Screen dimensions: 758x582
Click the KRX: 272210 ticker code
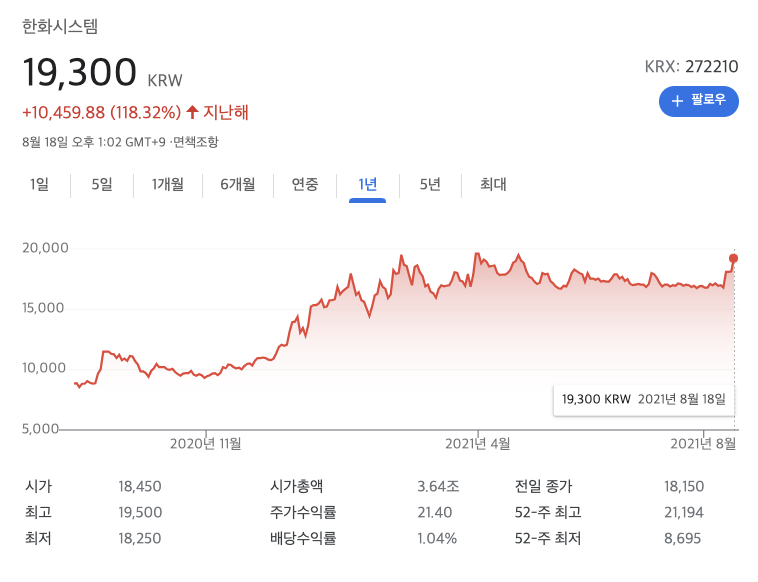691,66
